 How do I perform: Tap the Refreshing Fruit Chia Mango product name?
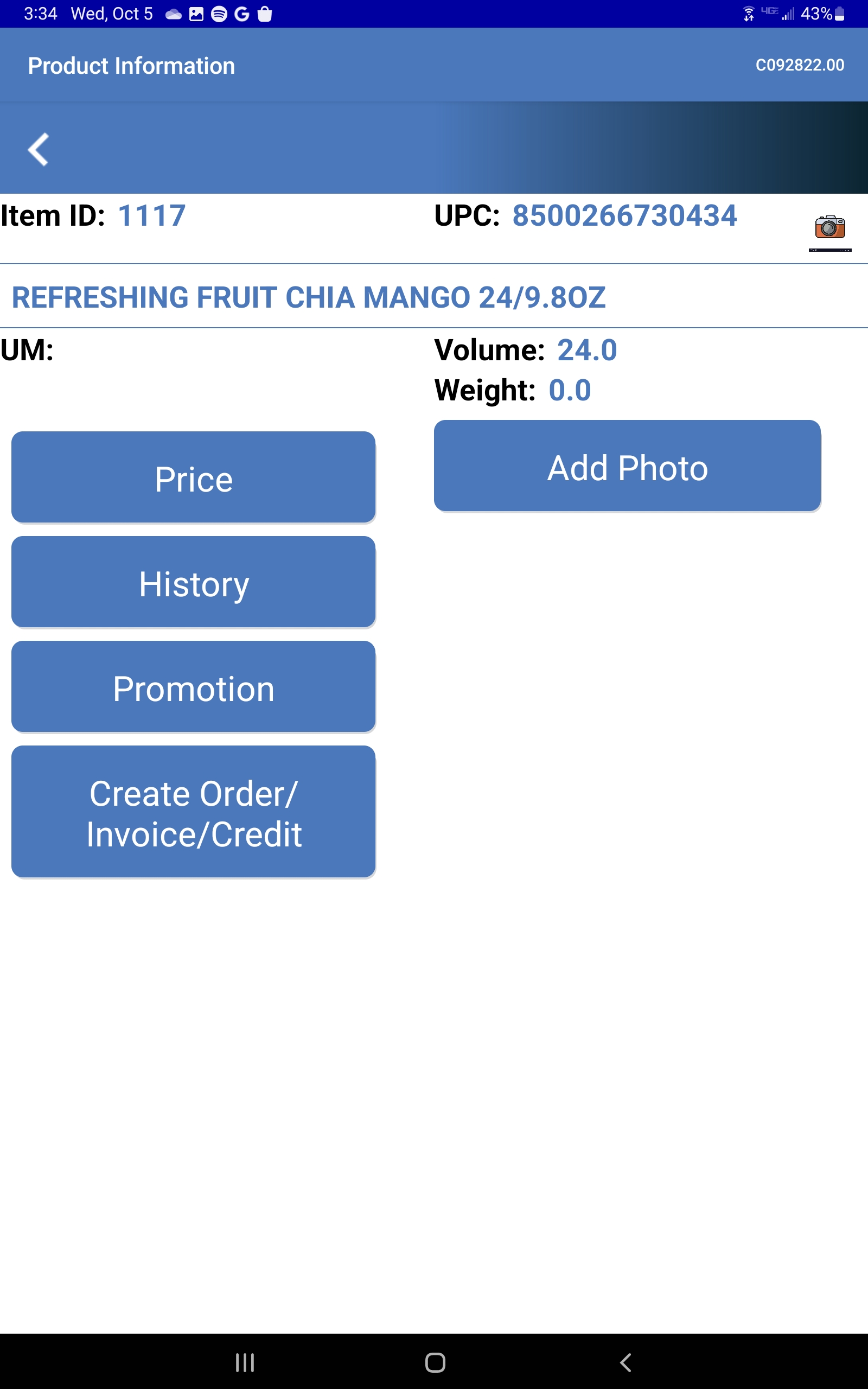coord(309,297)
